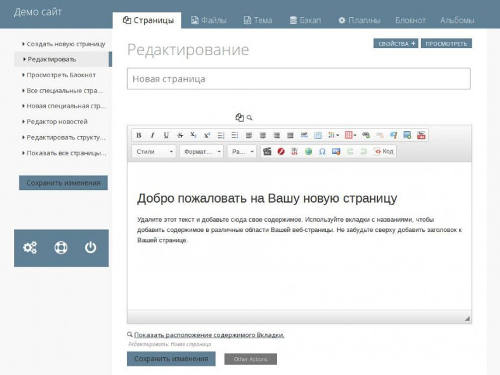Viewport: 500px width, 375px height.
Task: Click bottom Сохранить изменения button
Action: [x=171, y=359]
